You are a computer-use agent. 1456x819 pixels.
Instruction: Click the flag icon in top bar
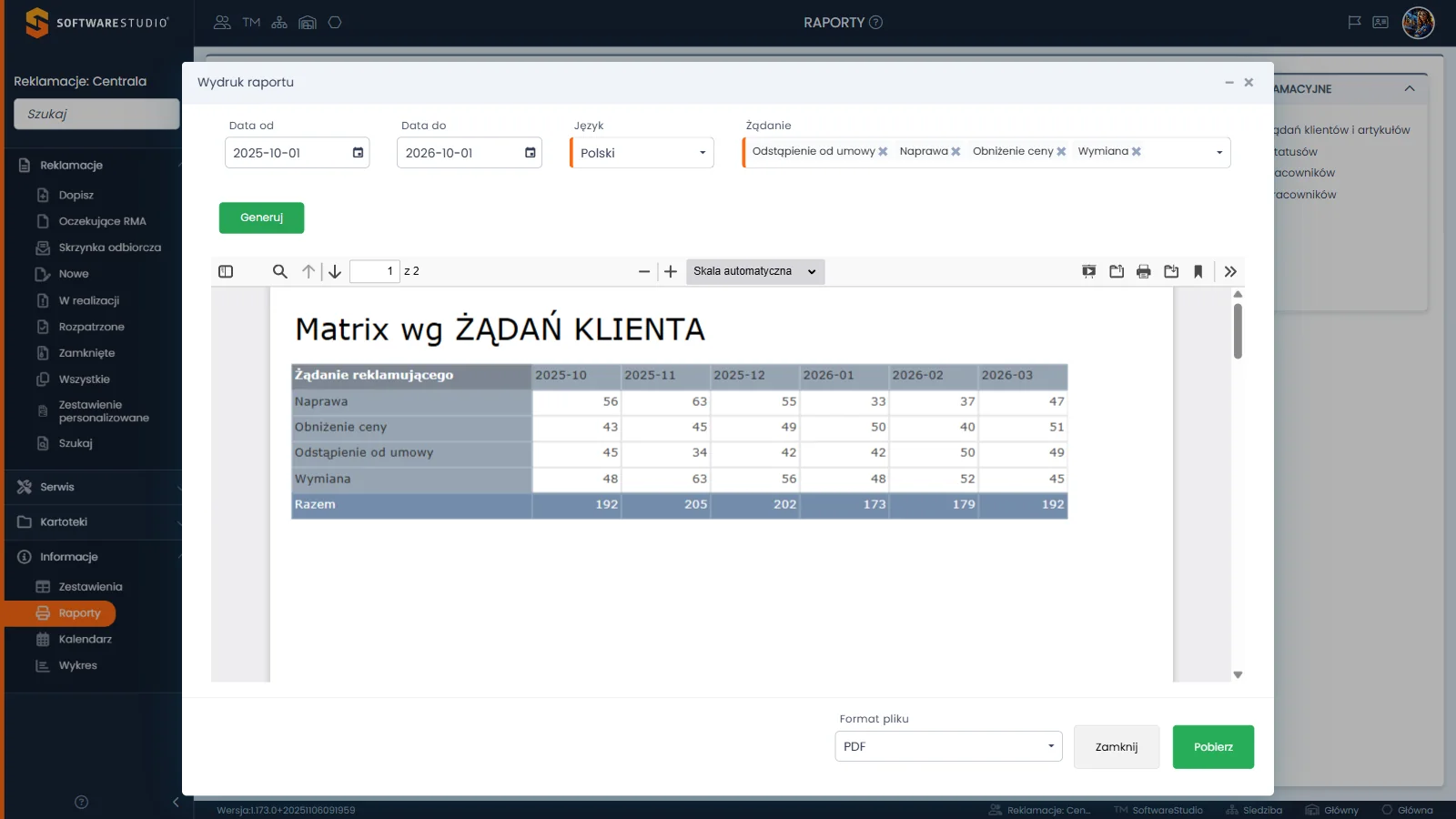(x=1354, y=23)
